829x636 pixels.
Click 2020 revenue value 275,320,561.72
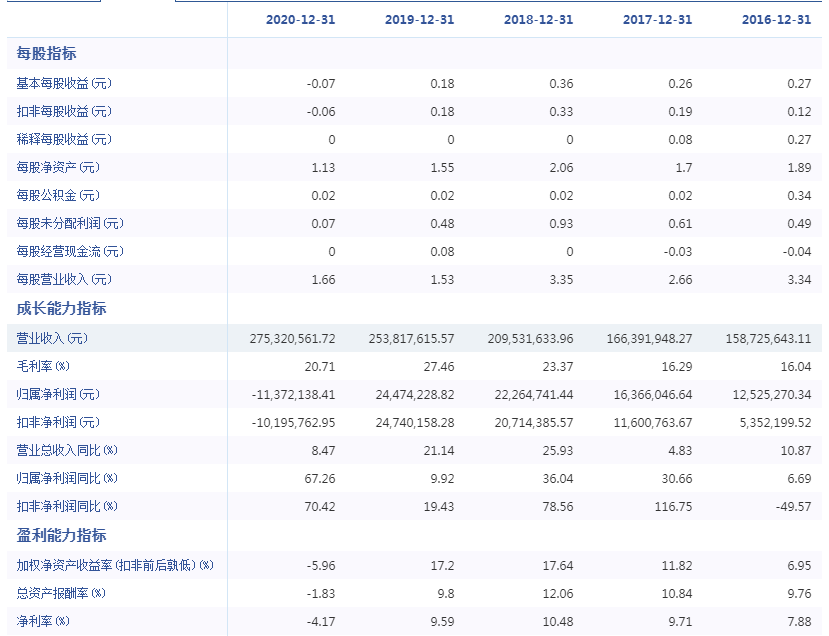coord(292,339)
